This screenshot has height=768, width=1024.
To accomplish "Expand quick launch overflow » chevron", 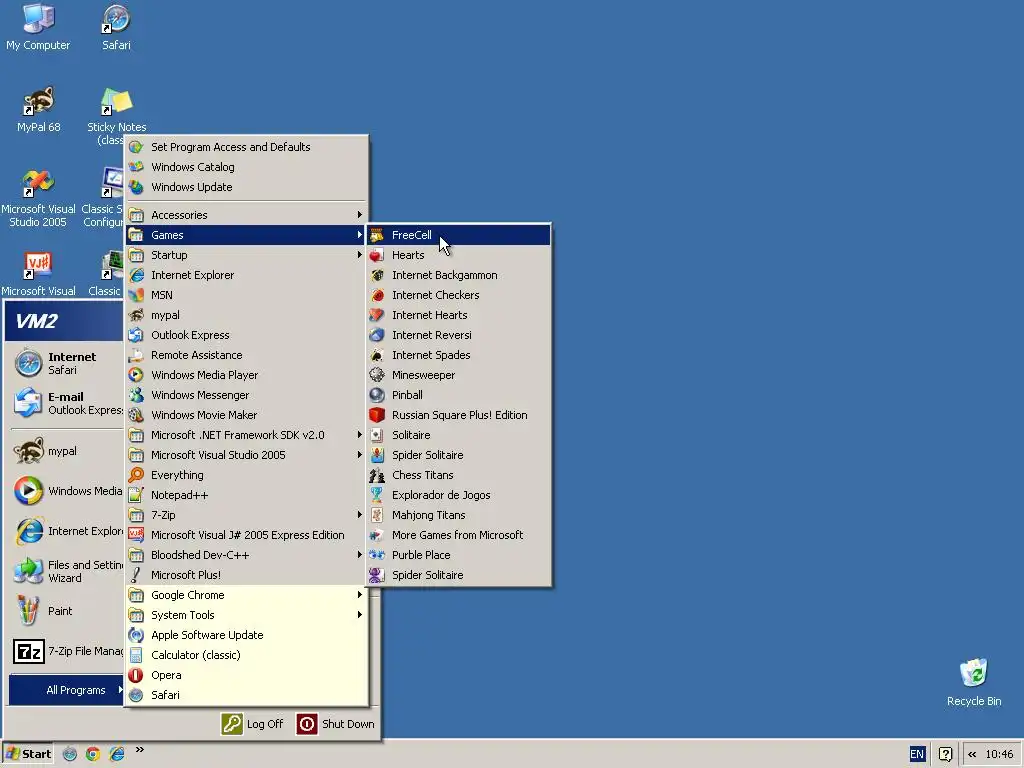I will [140, 750].
